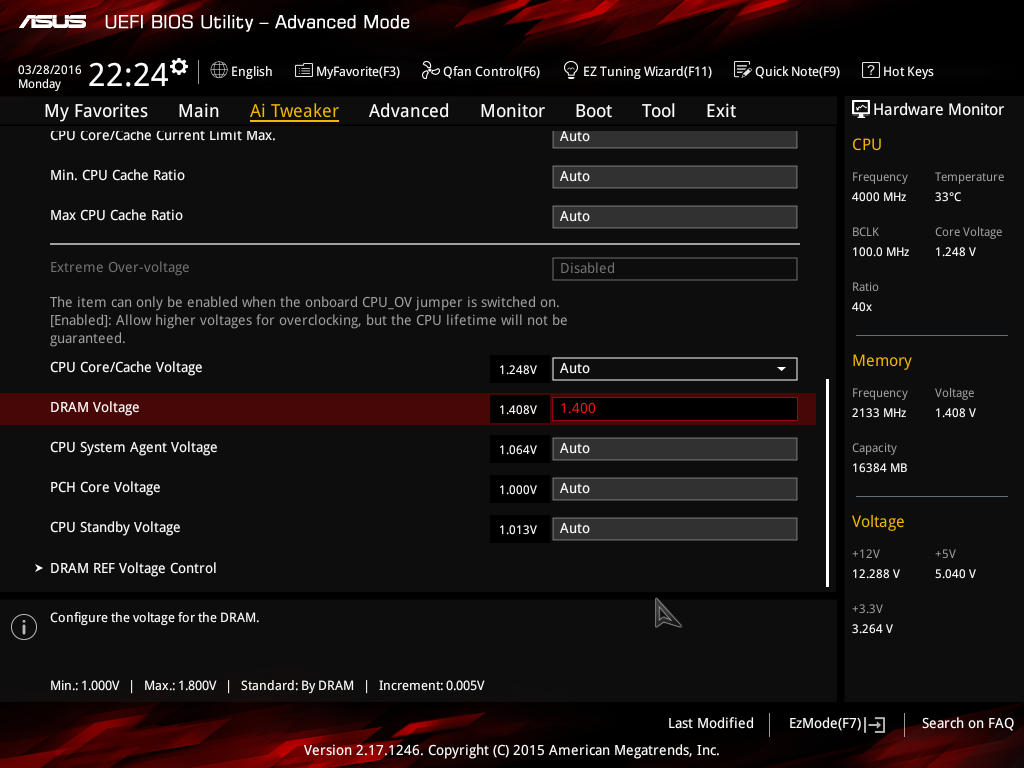
Task: Click the 12.288 V reading
Action: (x=876, y=573)
